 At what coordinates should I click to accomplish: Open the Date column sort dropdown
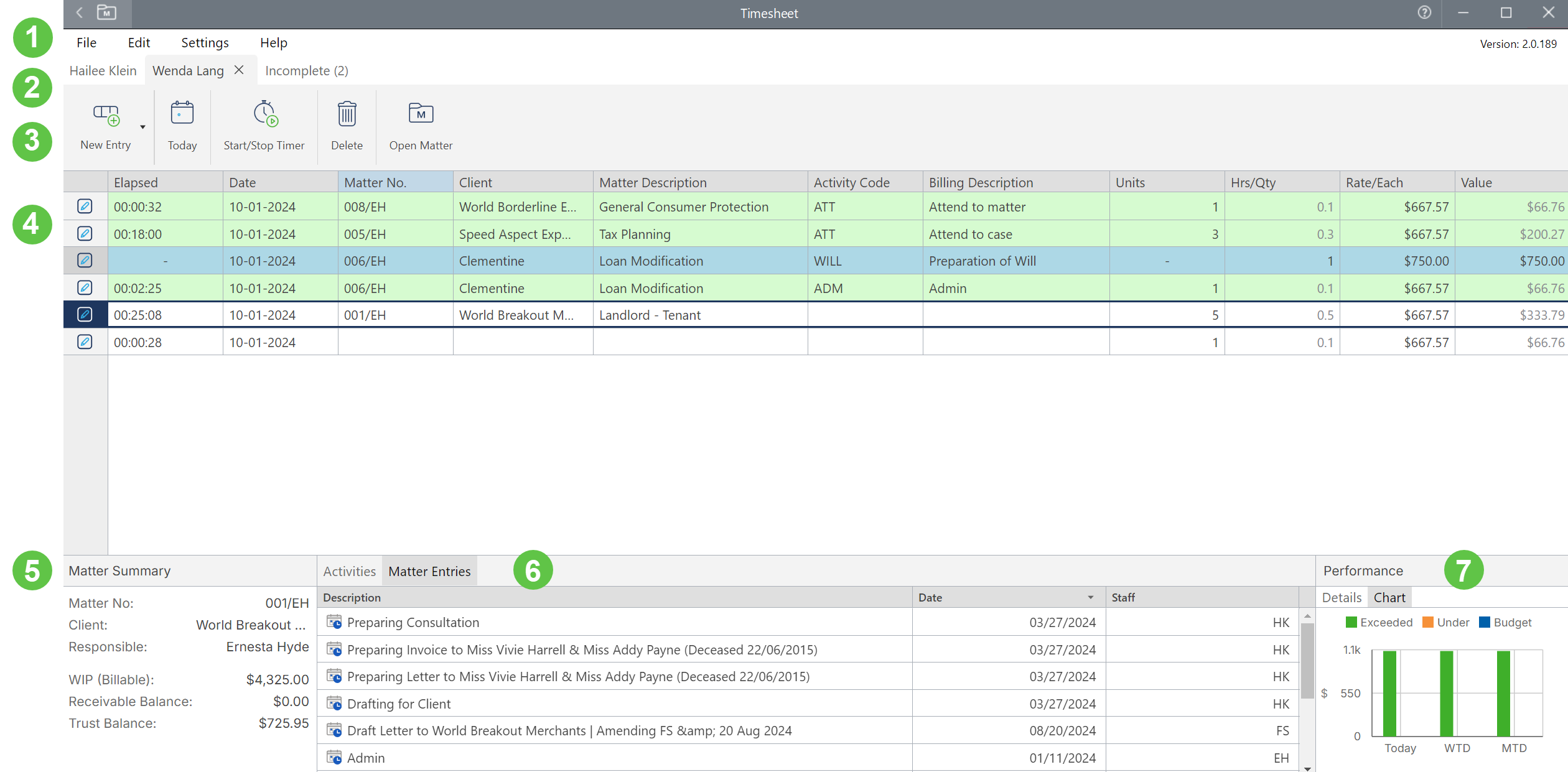1090,597
